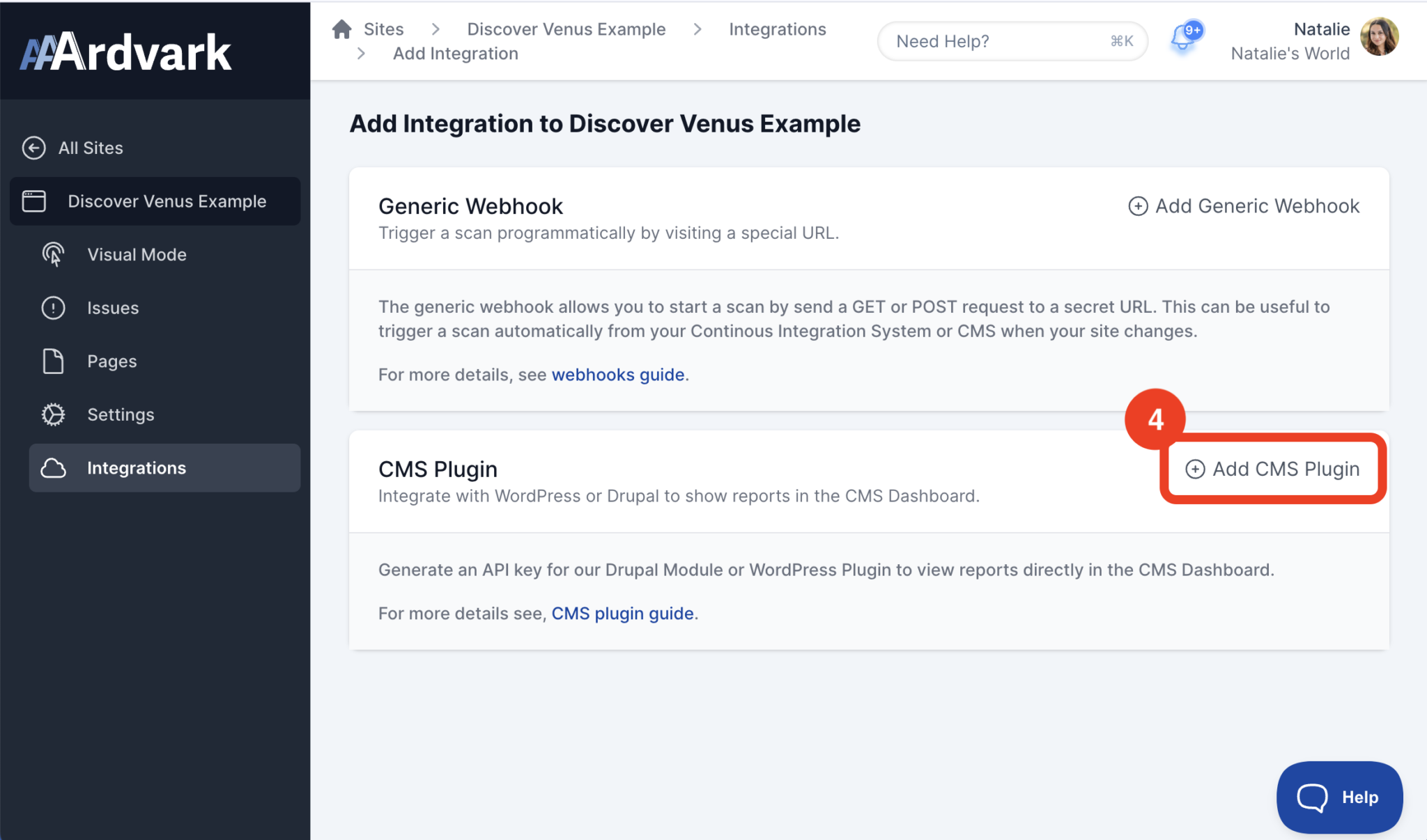1427x840 pixels.
Task: Click Add Generic Webhook button
Action: pos(1244,206)
